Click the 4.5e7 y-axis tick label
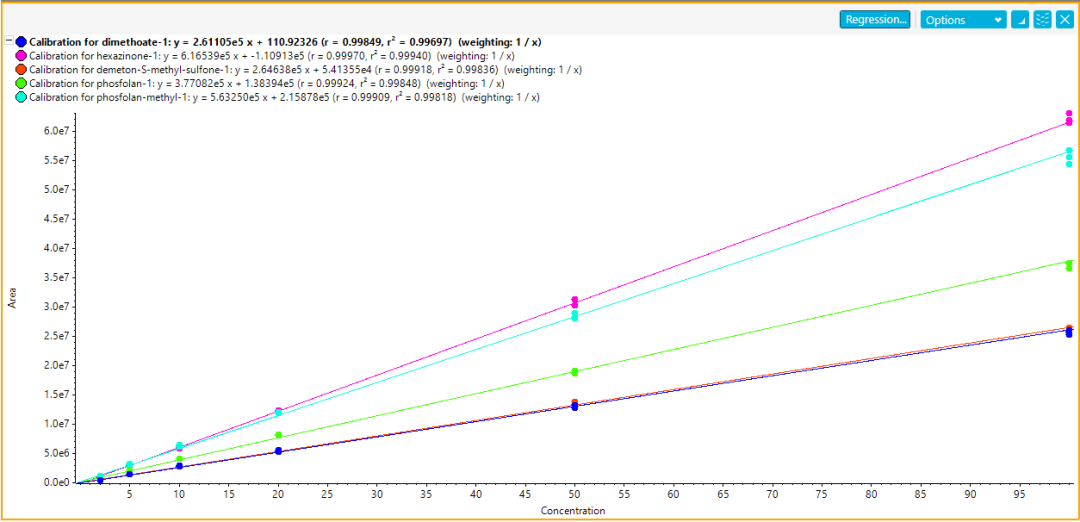Image resolution: width=1080 pixels, height=522 pixels. (x=55, y=219)
